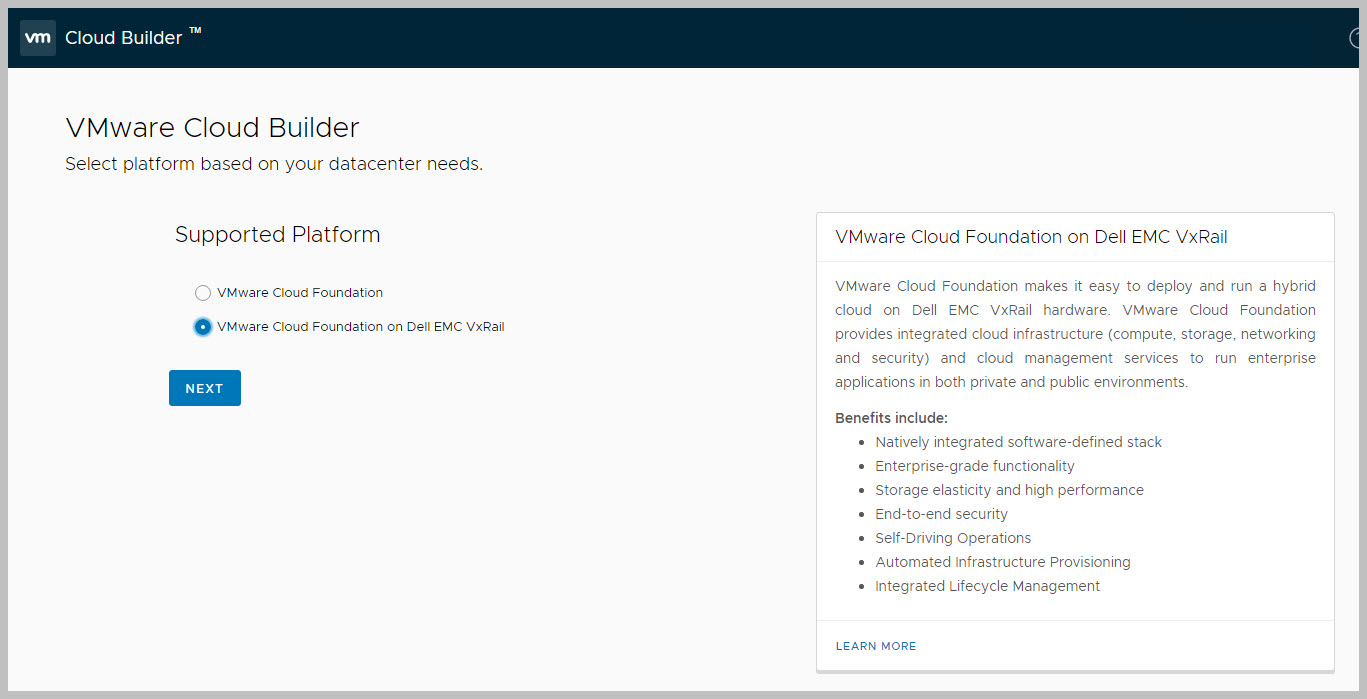
Task: Click "Storage elasticity and high performance" bullet
Action: pyautogui.click(x=1009, y=490)
